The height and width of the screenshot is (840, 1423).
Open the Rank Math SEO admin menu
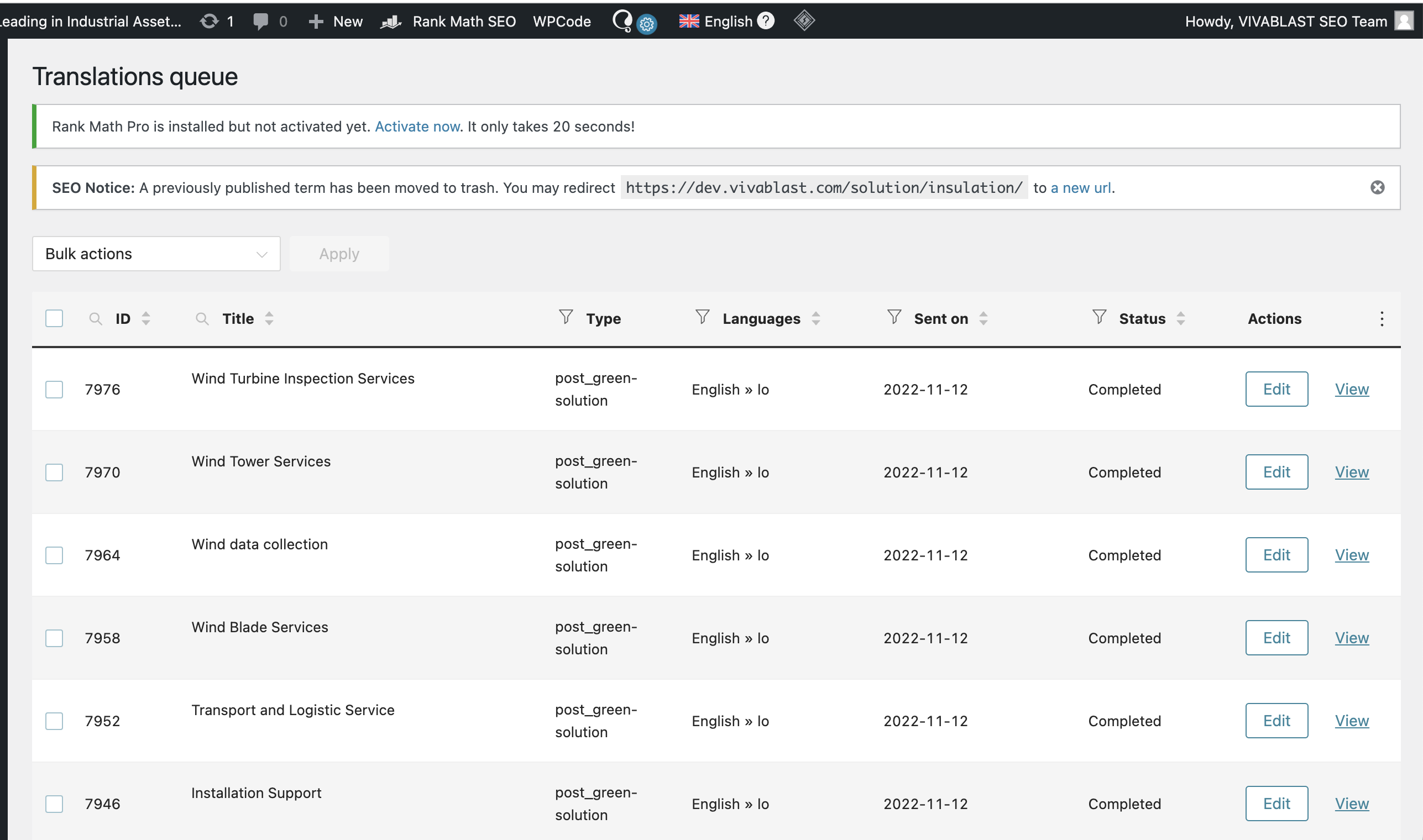(x=463, y=22)
